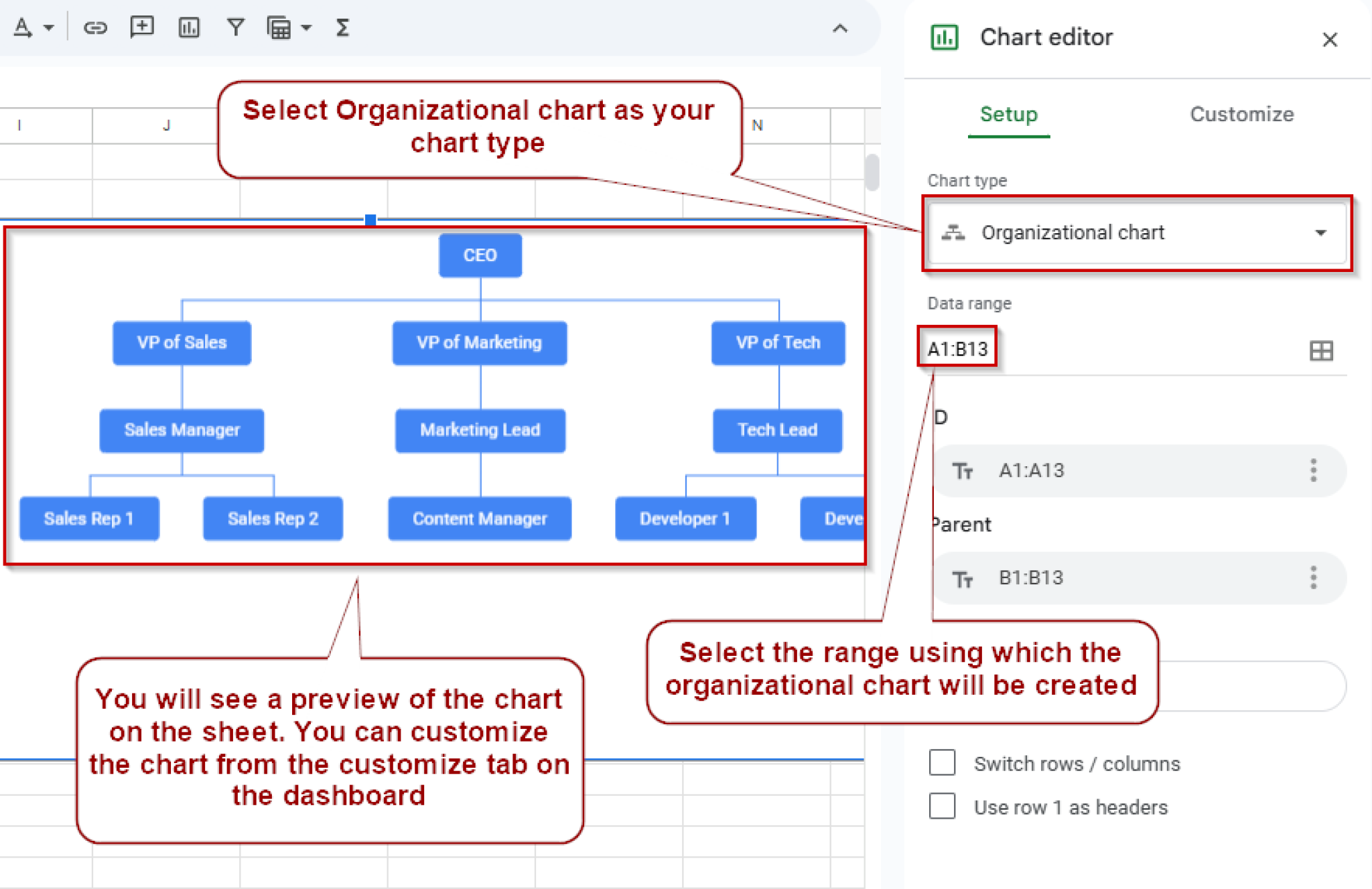
Task: Click the functions sigma icon
Action: point(342,27)
